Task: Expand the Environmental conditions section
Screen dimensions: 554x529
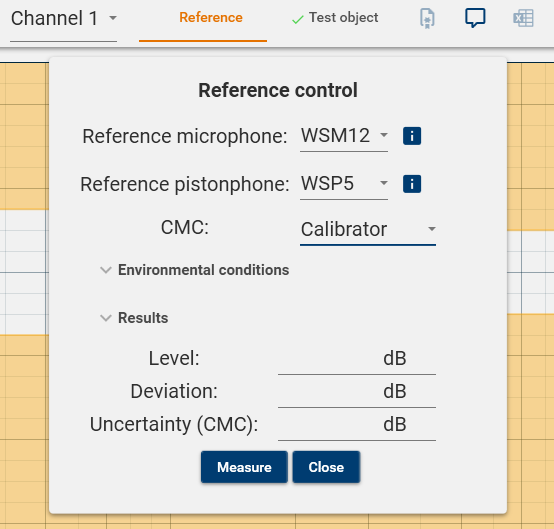Action: pyautogui.click(x=195, y=270)
